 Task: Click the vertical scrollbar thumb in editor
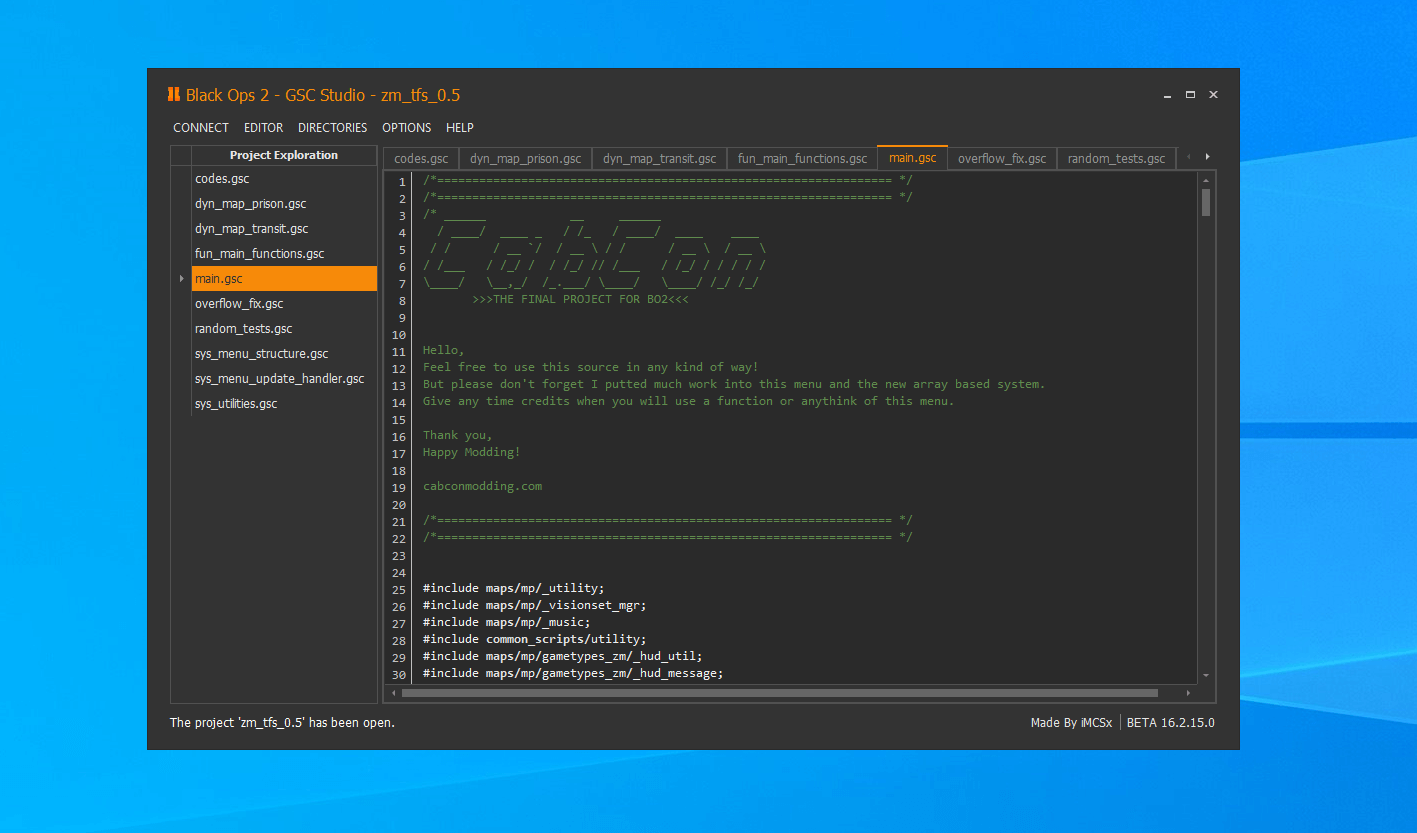coord(1206,202)
